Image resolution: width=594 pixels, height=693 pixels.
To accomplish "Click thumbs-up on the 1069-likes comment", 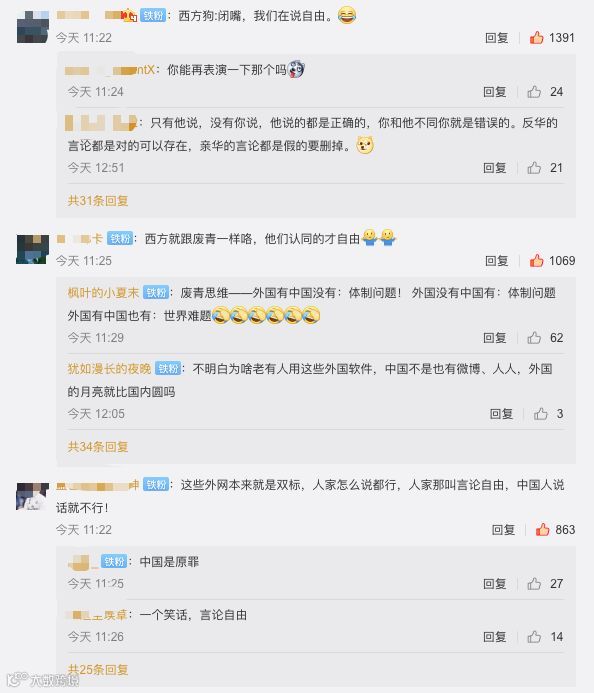I will (537, 260).
